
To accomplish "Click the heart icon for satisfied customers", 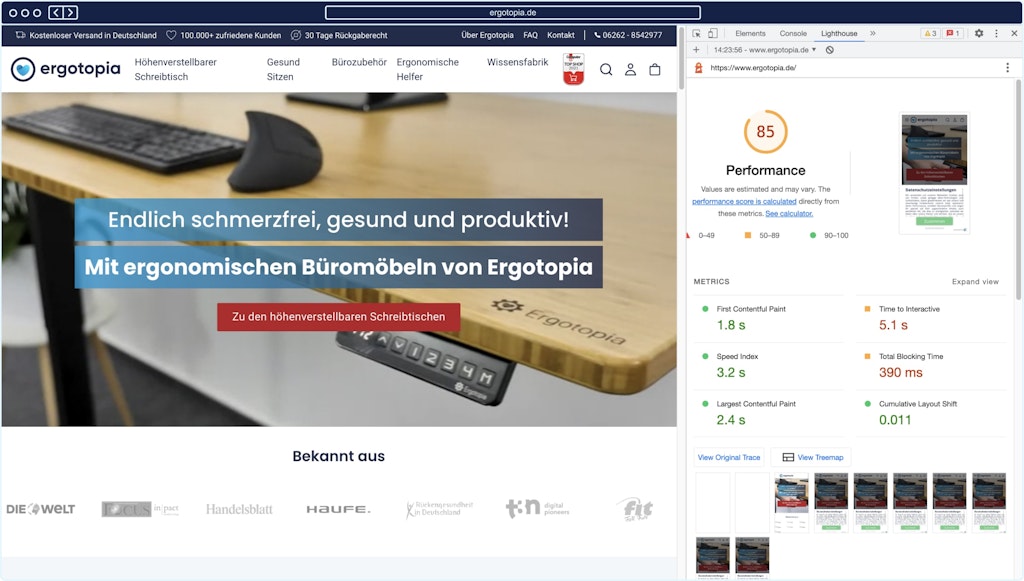I will 171,35.
